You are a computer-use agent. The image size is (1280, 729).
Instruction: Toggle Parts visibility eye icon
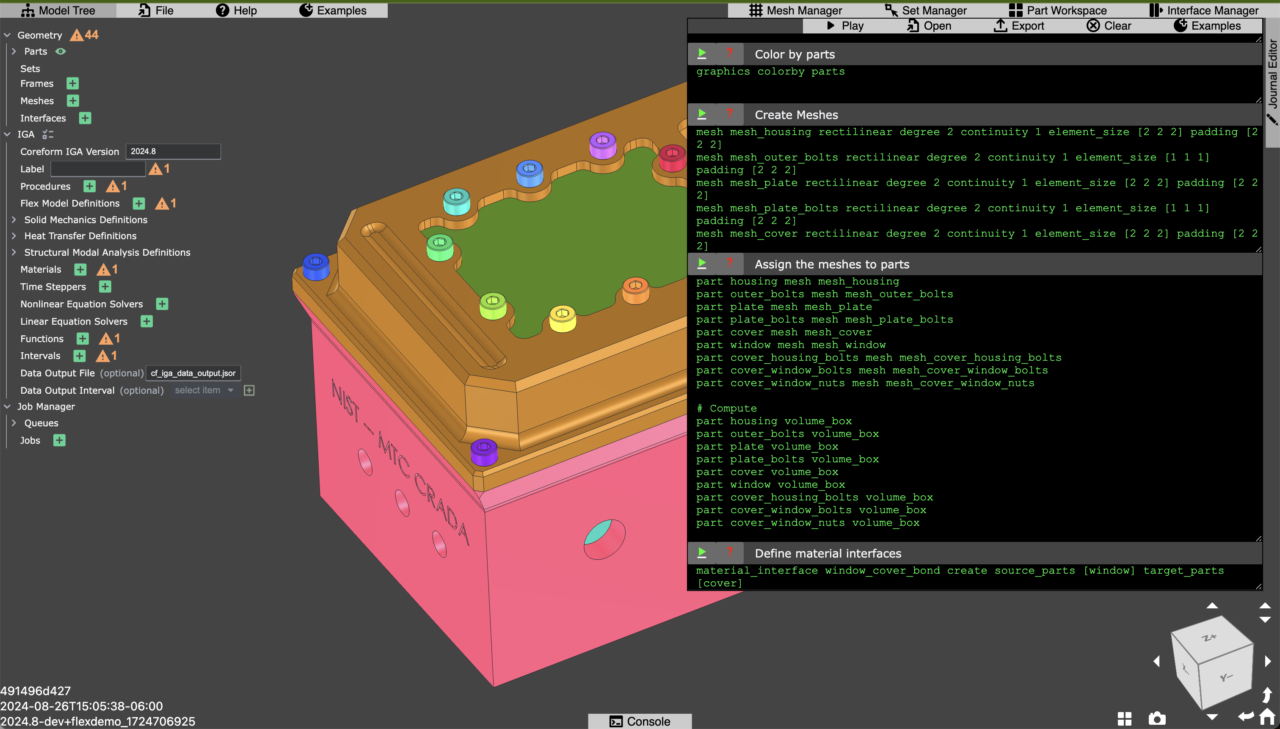(x=61, y=52)
